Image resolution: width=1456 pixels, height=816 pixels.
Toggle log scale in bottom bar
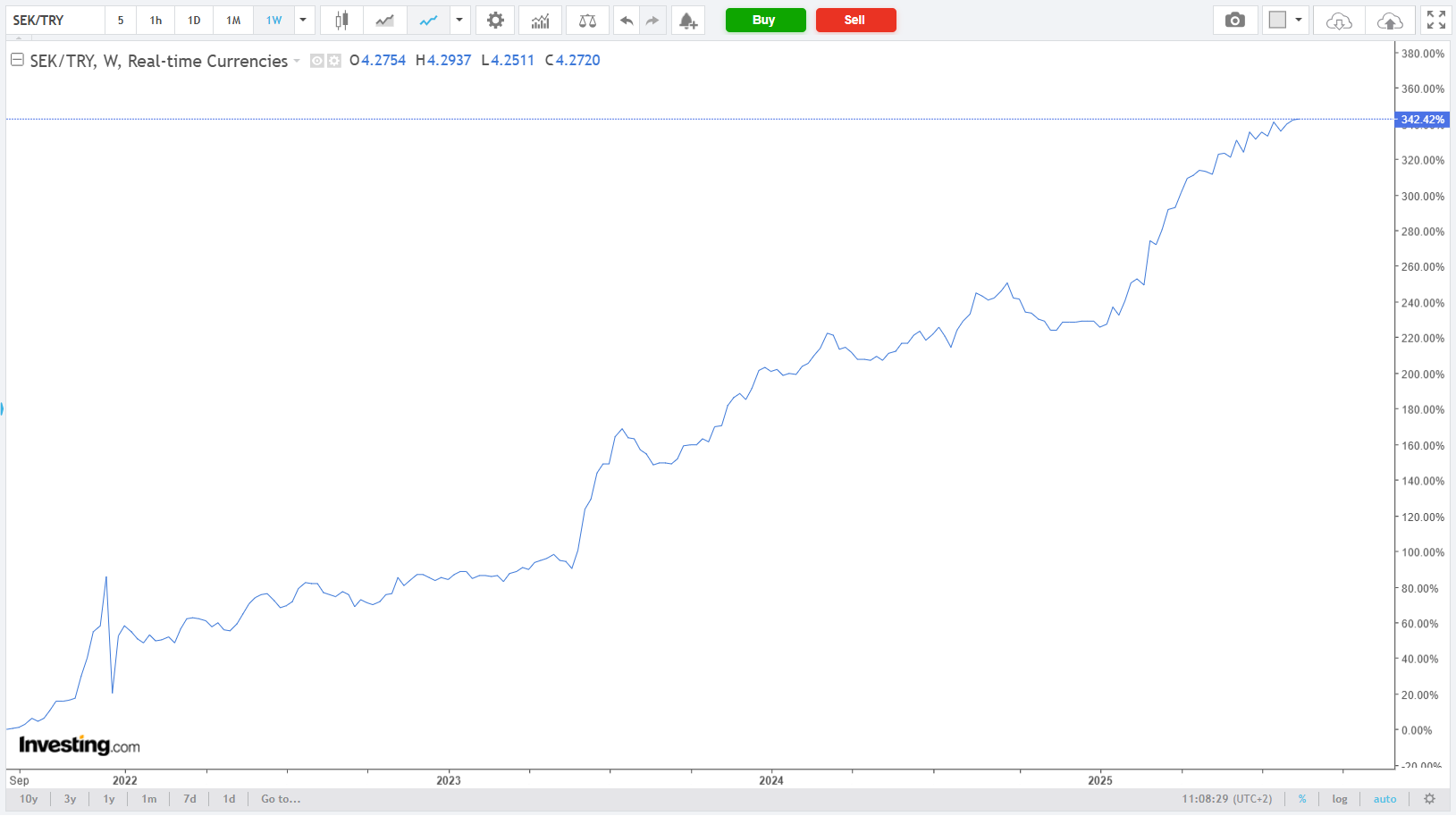[x=1339, y=799]
